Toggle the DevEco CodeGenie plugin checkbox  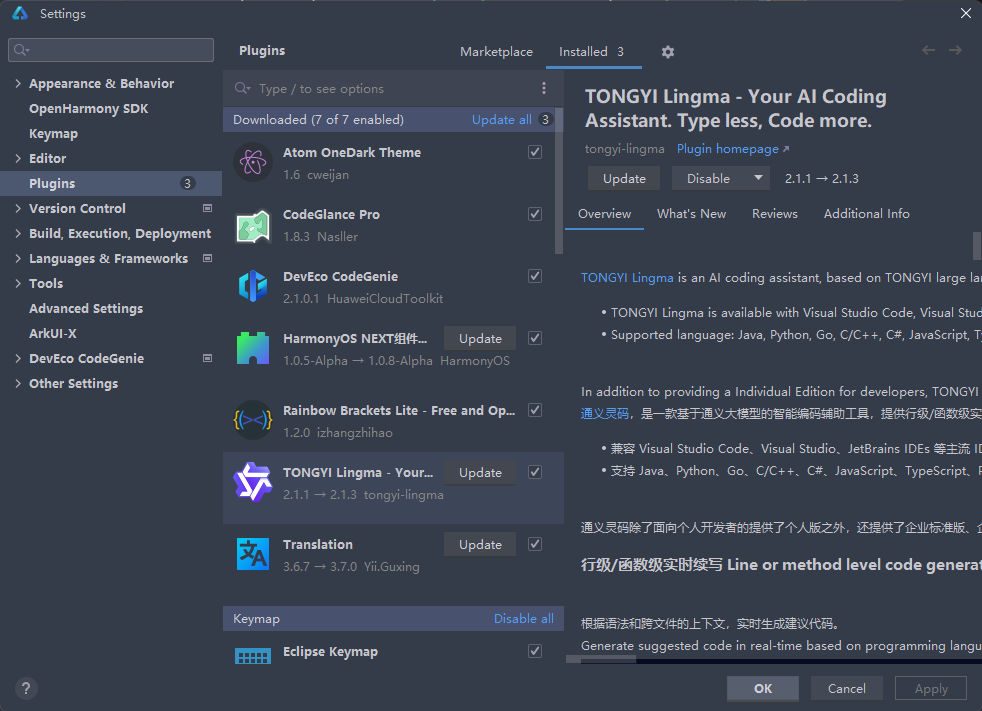pyautogui.click(x=535, y=276)
